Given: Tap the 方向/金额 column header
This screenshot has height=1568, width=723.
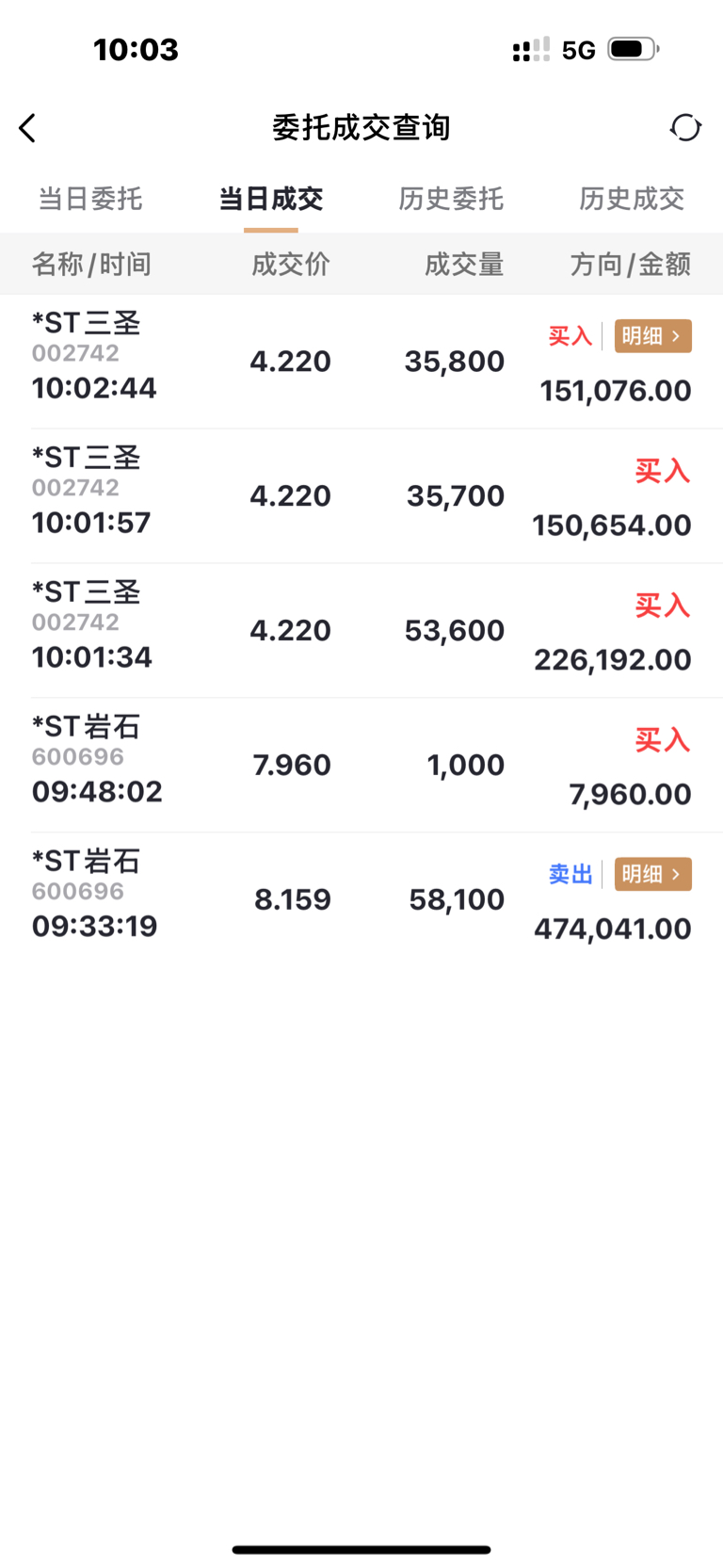Looking at the screenshot, I should tap(631, 265).
